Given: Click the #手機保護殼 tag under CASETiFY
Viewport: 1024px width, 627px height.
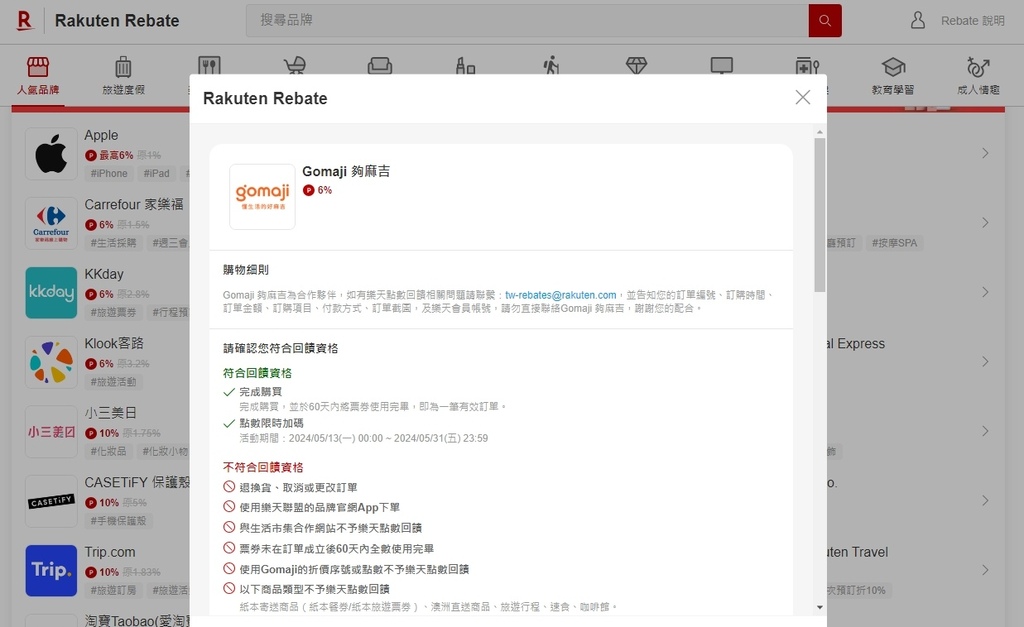Looking at the screenshot, I should point(118,521).
